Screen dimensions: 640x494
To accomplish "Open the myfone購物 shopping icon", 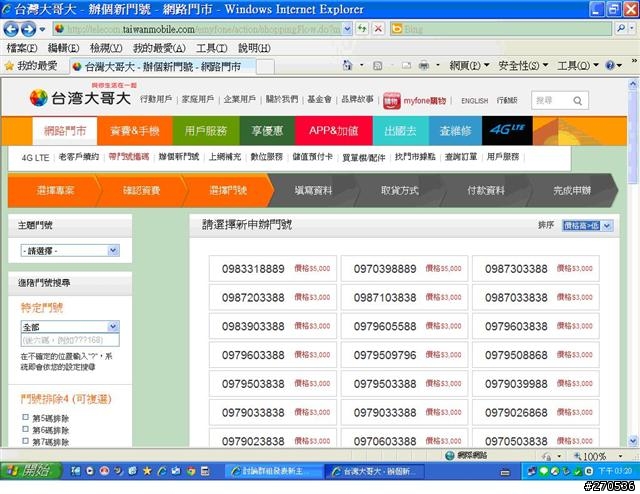I will (x=391, y=101).
